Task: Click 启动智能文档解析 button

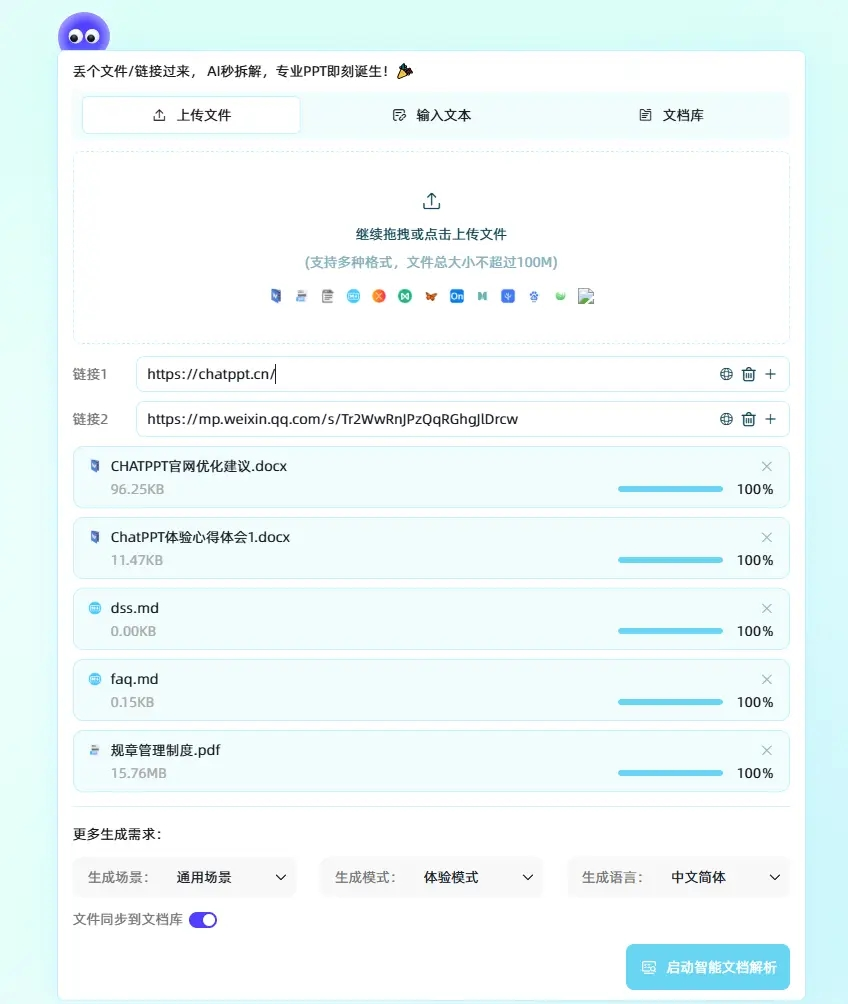Action: [x=708, y=967]
